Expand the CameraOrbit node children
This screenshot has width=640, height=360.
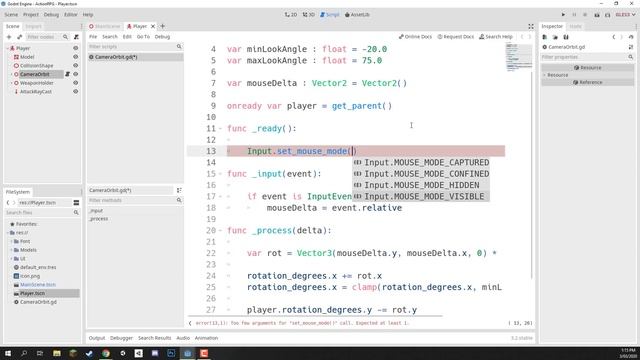coord(12,74)
